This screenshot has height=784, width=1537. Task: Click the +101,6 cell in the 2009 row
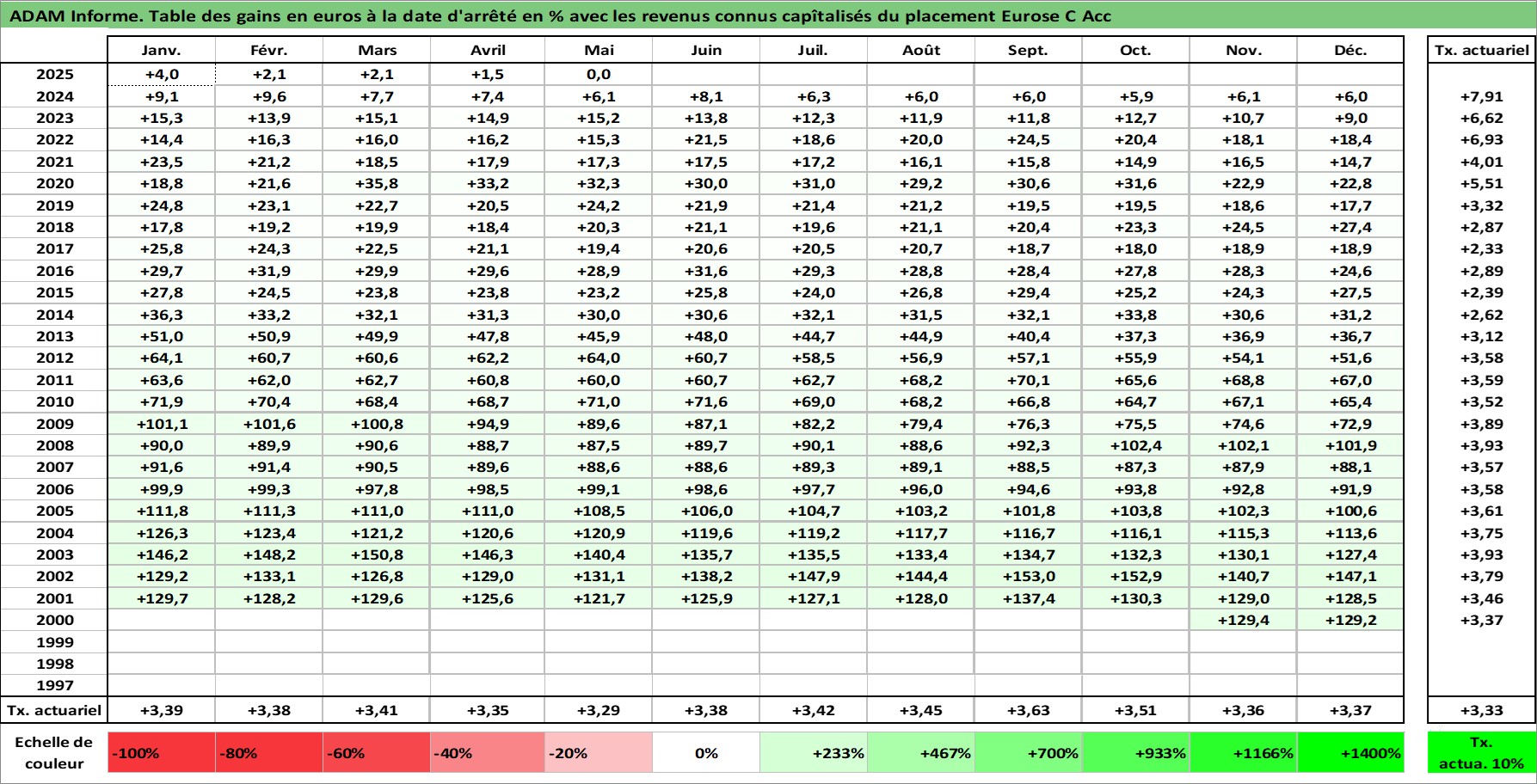(269, 424)
